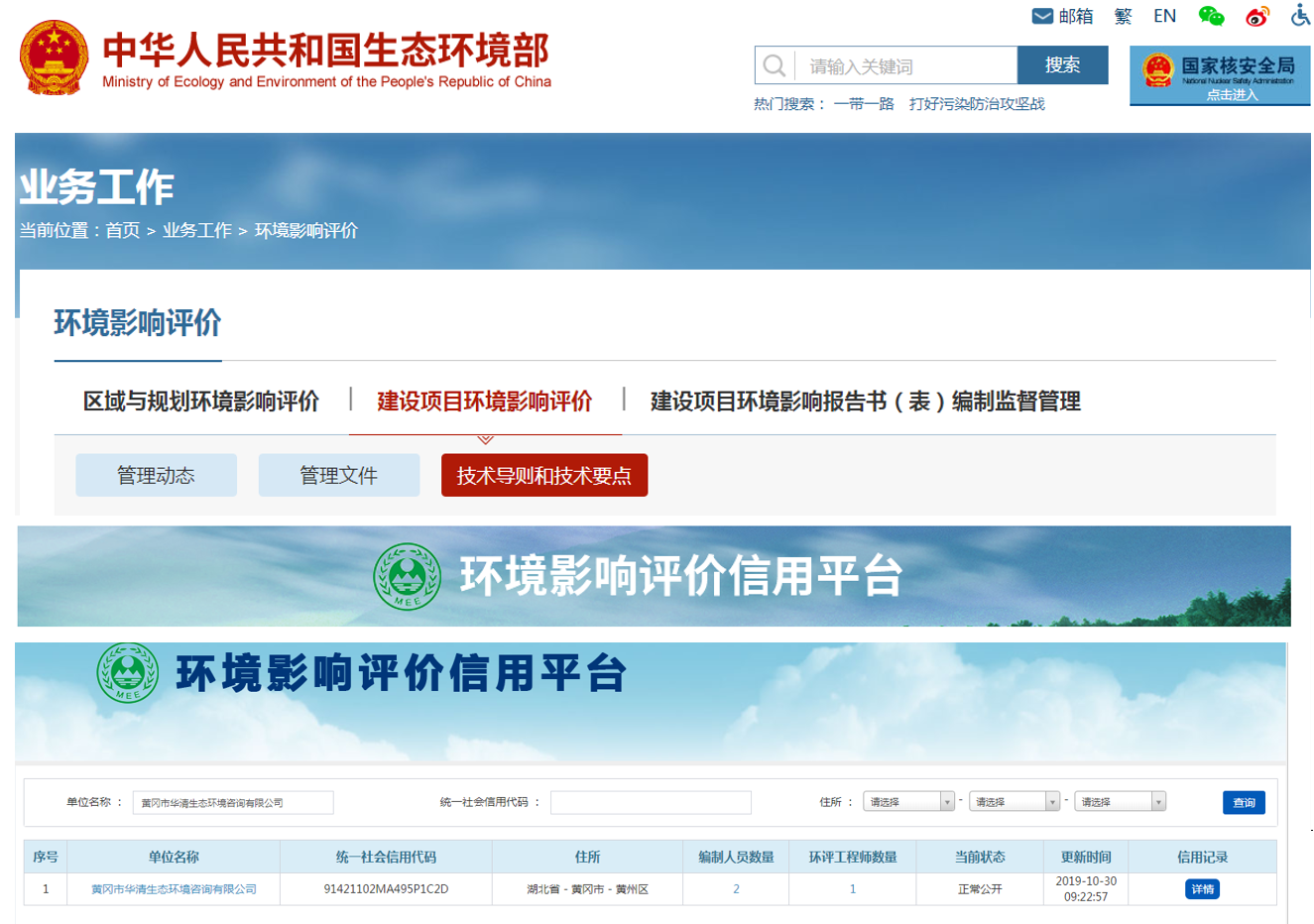Screen dimensions: 1314x924
Task: Click the mailbox envelope icon
Action: pyautogui.click(x=1041, y=16)
